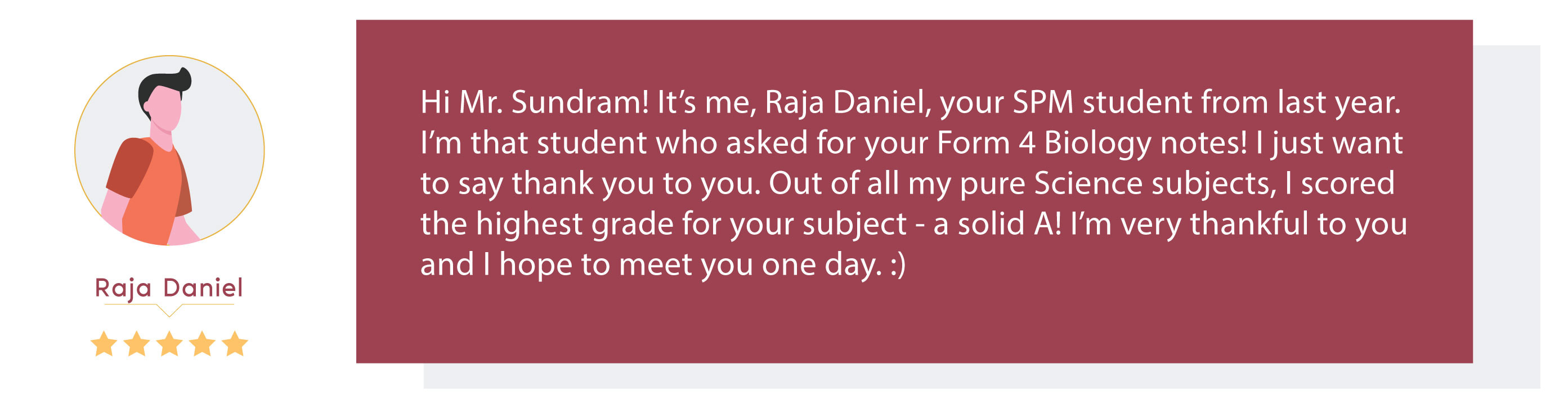Select the fifth rating star

coord(235,344)
